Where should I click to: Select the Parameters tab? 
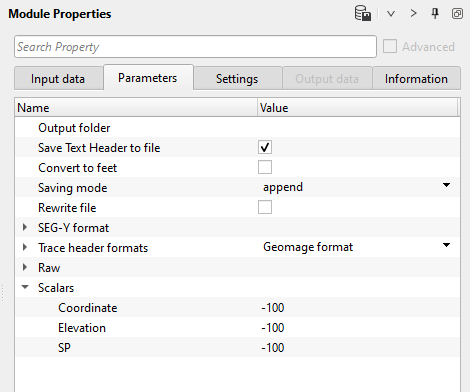point(148,78)
